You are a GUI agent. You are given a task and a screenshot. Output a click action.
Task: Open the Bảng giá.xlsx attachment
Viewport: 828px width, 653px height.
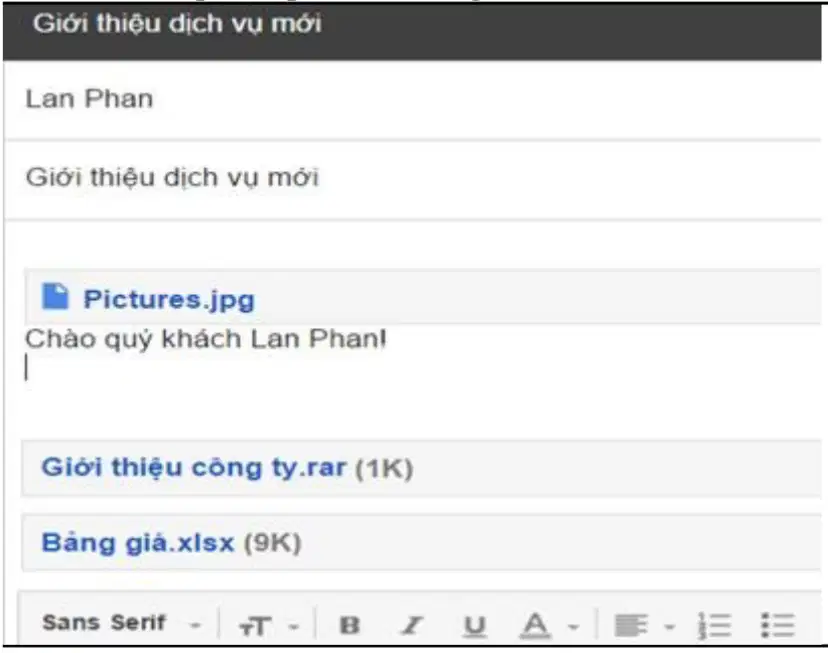point(137,543)
